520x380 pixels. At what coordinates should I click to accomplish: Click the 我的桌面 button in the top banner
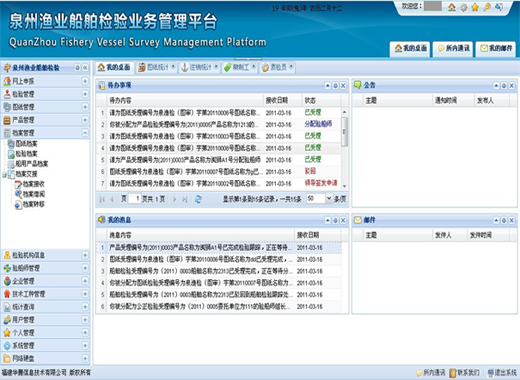(x=410, y=49)
